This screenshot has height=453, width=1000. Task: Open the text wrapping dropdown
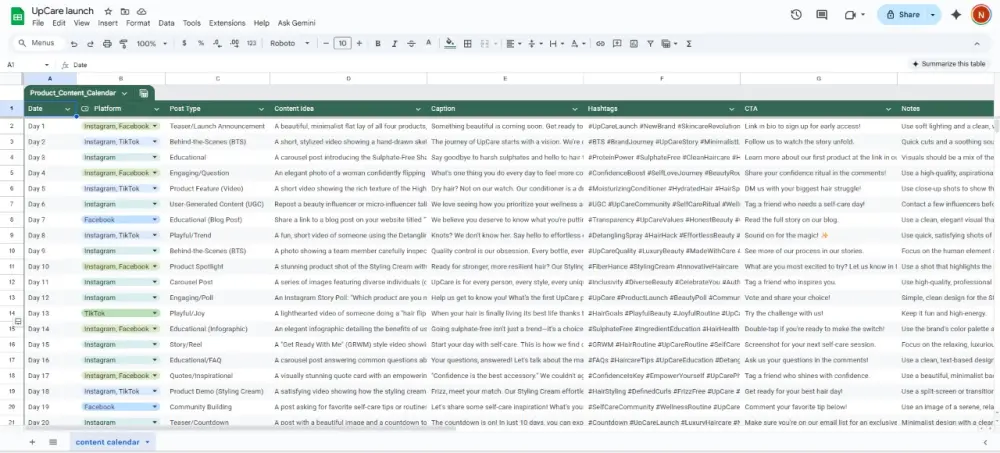point(556,43)
